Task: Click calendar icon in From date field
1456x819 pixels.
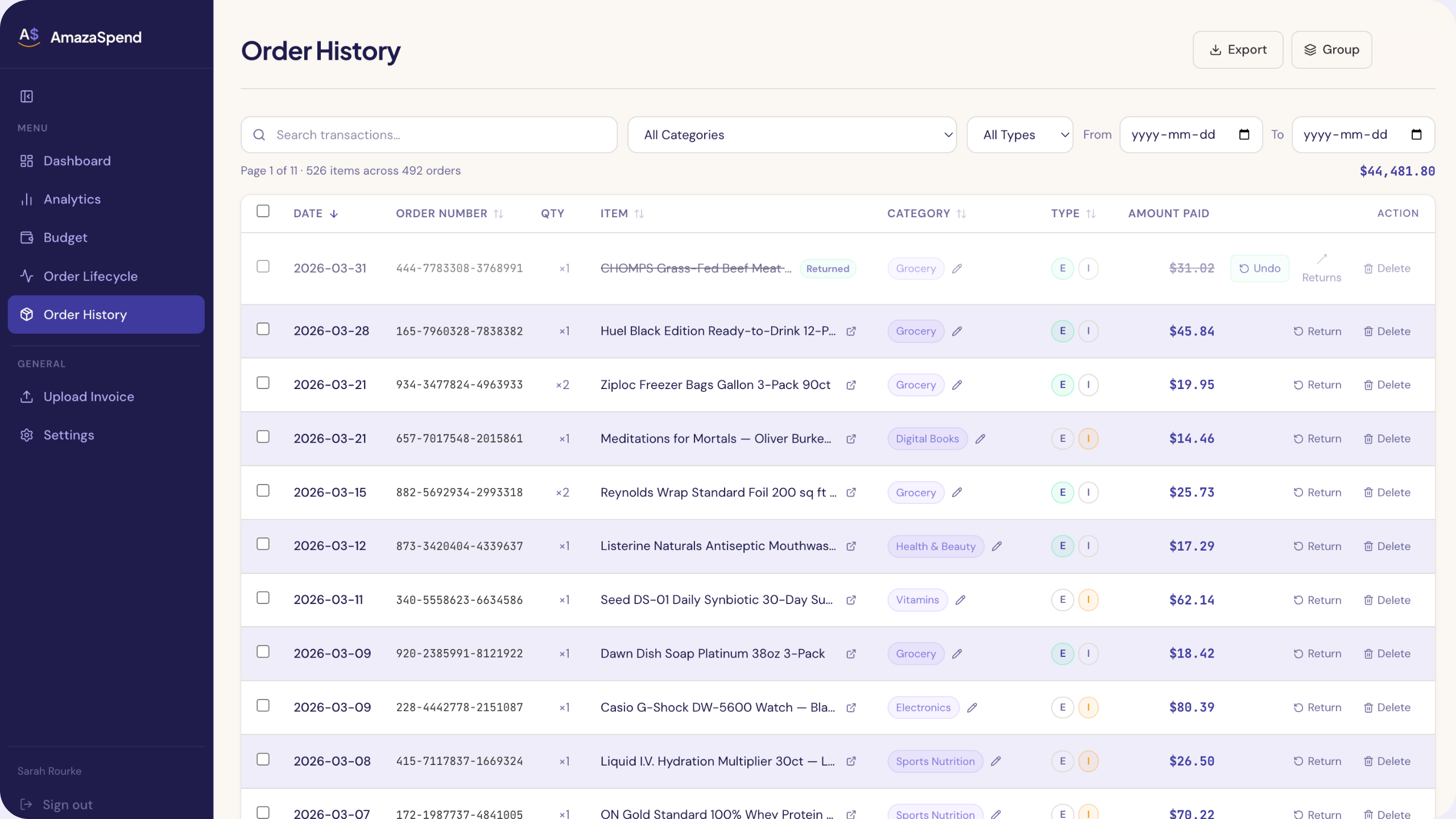Action: pyautogui.click(x=1244, y=135)
